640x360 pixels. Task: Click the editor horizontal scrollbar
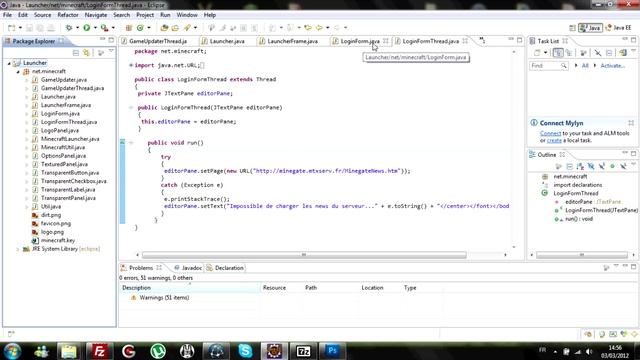click(x=304, y=255)
